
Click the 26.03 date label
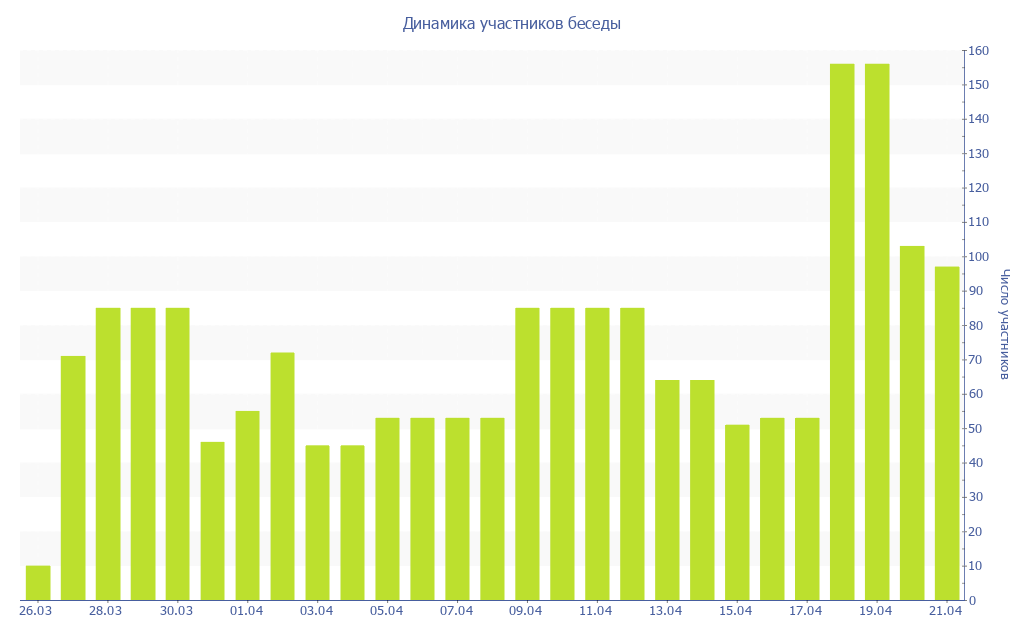36,611
